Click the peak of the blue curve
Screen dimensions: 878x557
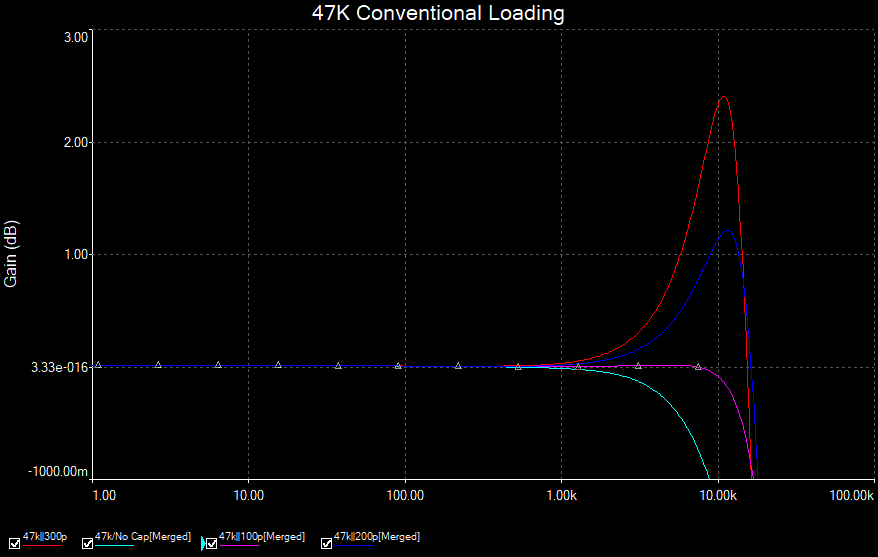728,231
